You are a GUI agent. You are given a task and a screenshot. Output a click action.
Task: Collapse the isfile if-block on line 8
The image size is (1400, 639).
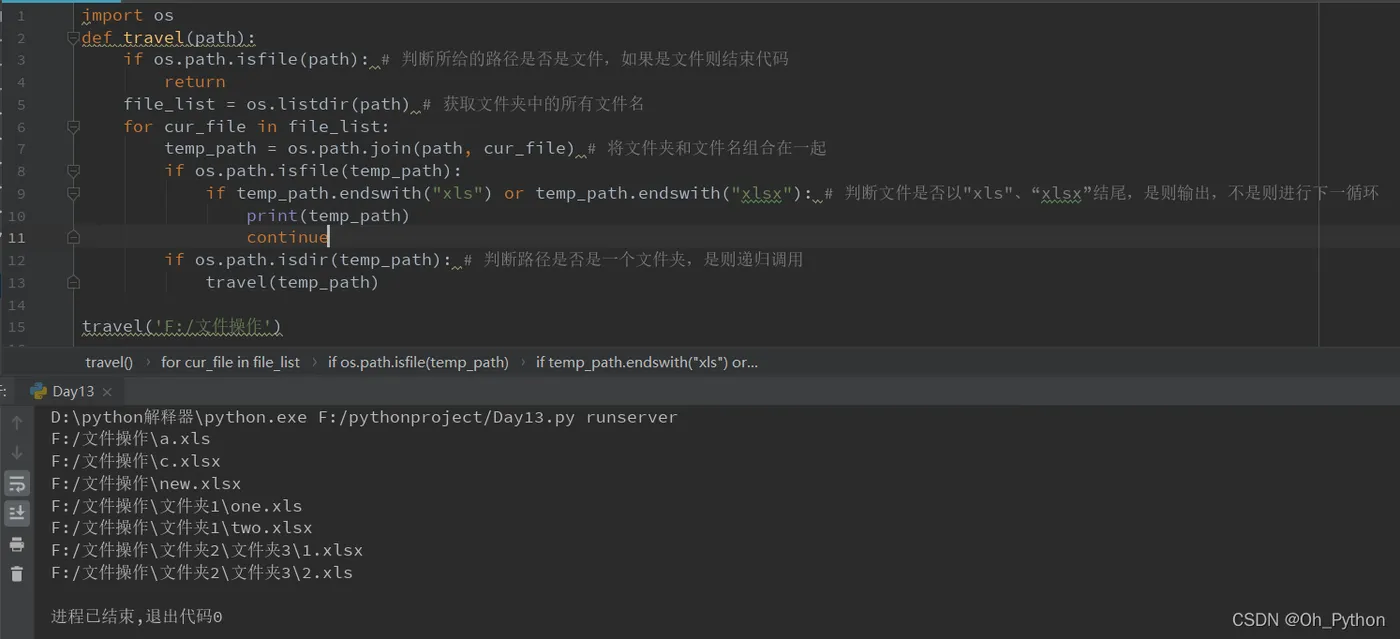(73, 170)
